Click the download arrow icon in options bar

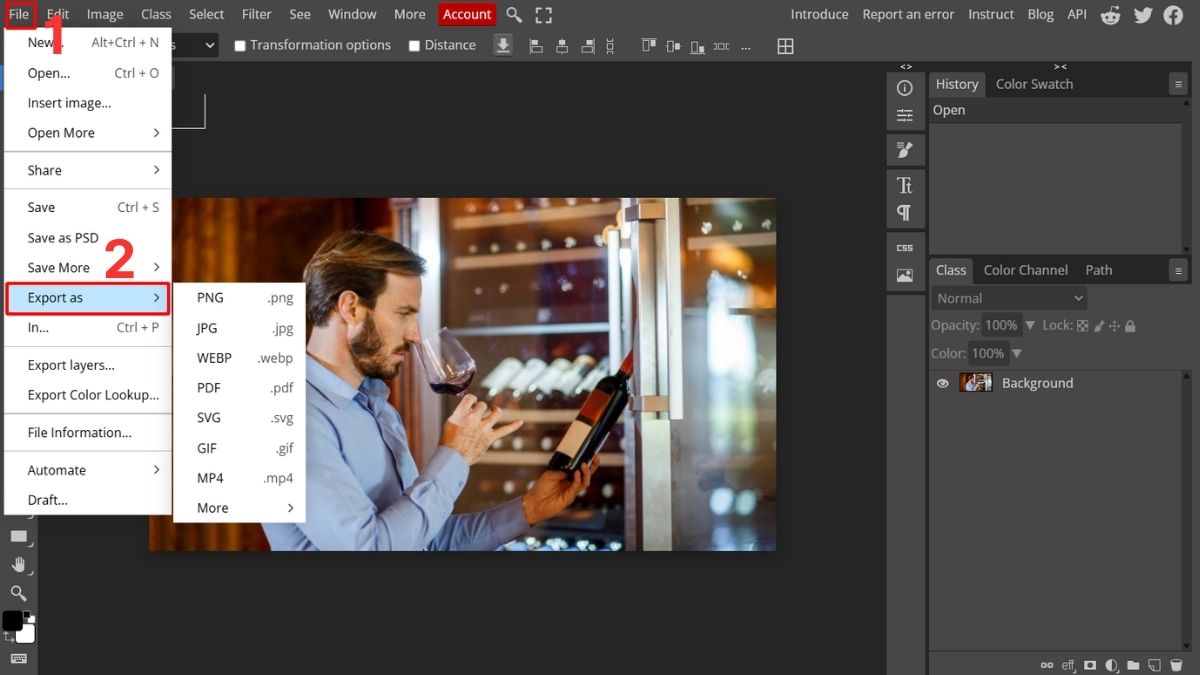tap(503, 45)
